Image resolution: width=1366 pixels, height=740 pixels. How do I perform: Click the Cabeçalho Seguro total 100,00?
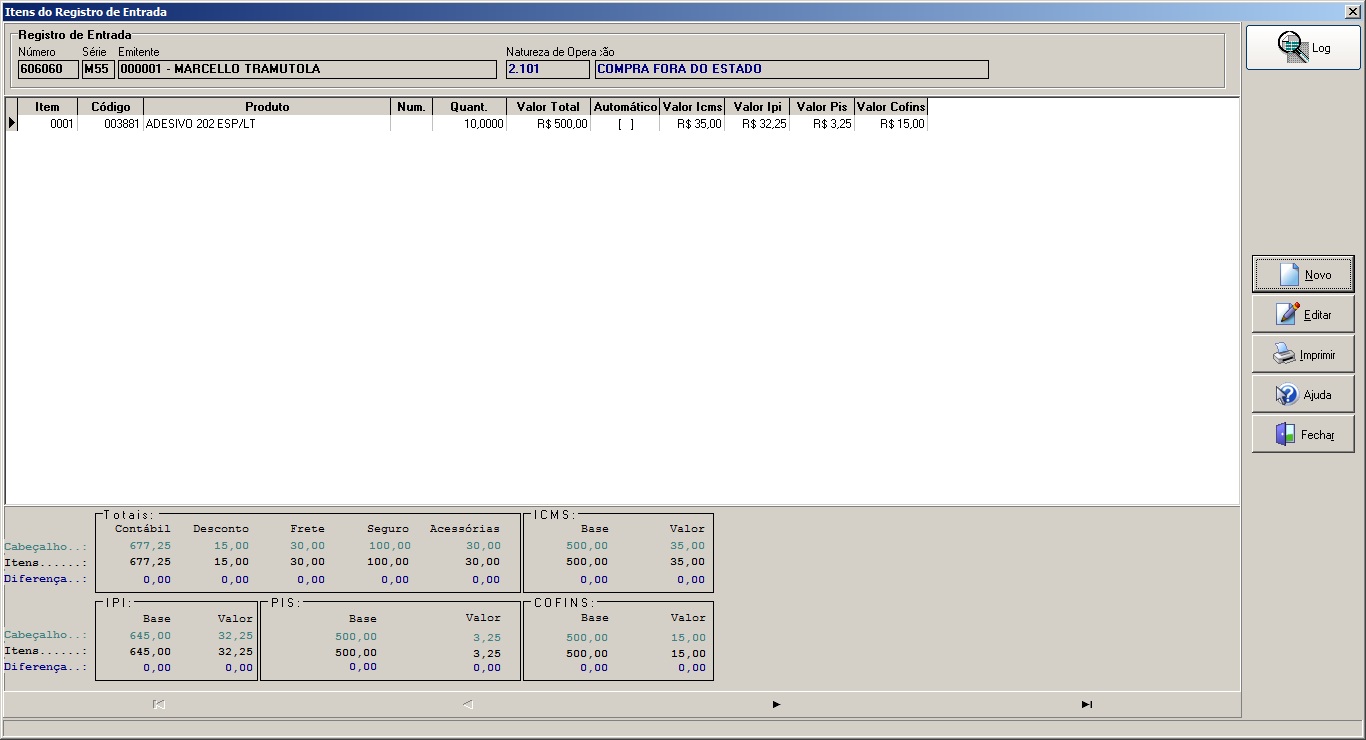[x=389, y=546]
